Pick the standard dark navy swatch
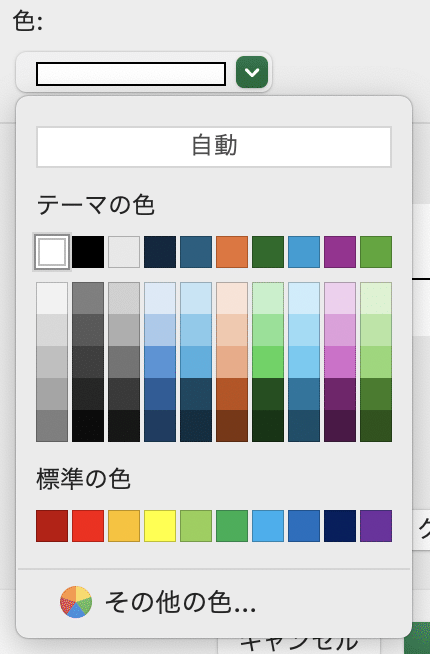Image resolution: width=430 pixels, height=654 pixels. pos(340,526)
